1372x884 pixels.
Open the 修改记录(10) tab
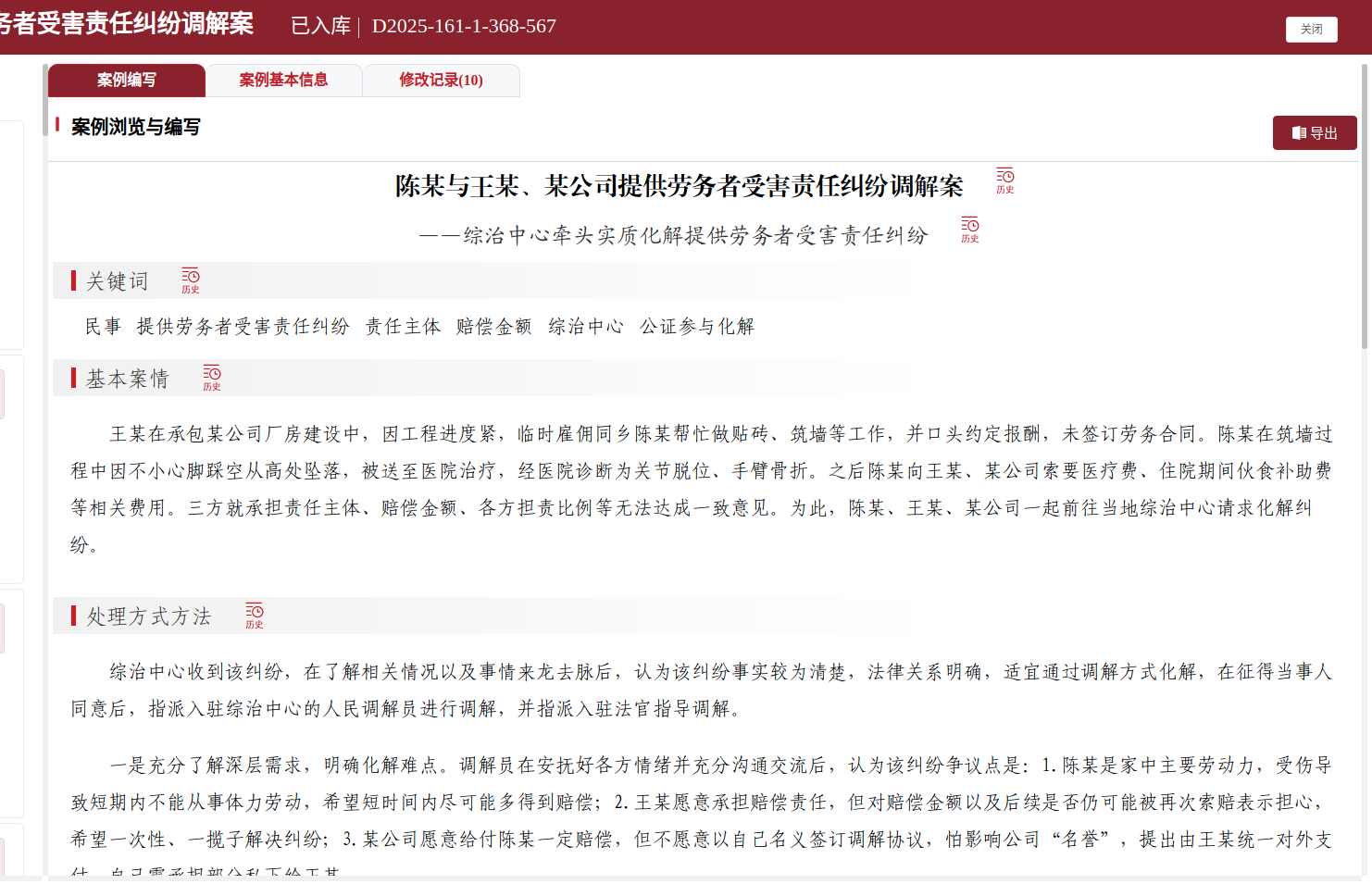[x=441, y=81]
